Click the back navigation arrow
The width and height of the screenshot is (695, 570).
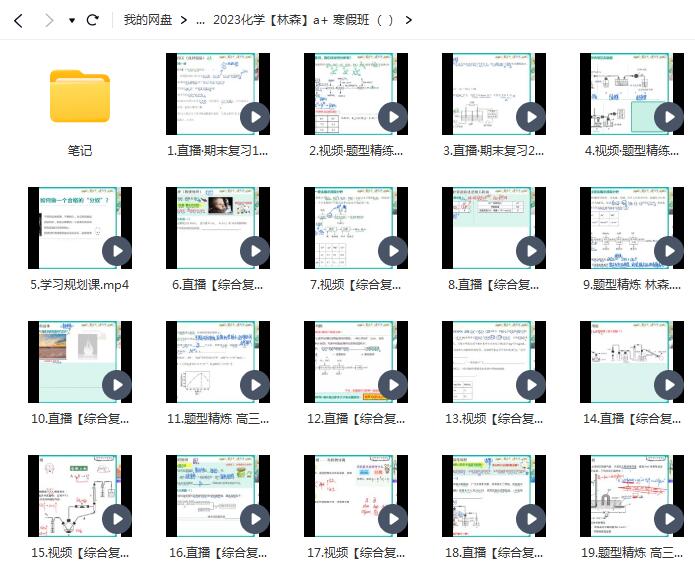coord(18,20)
